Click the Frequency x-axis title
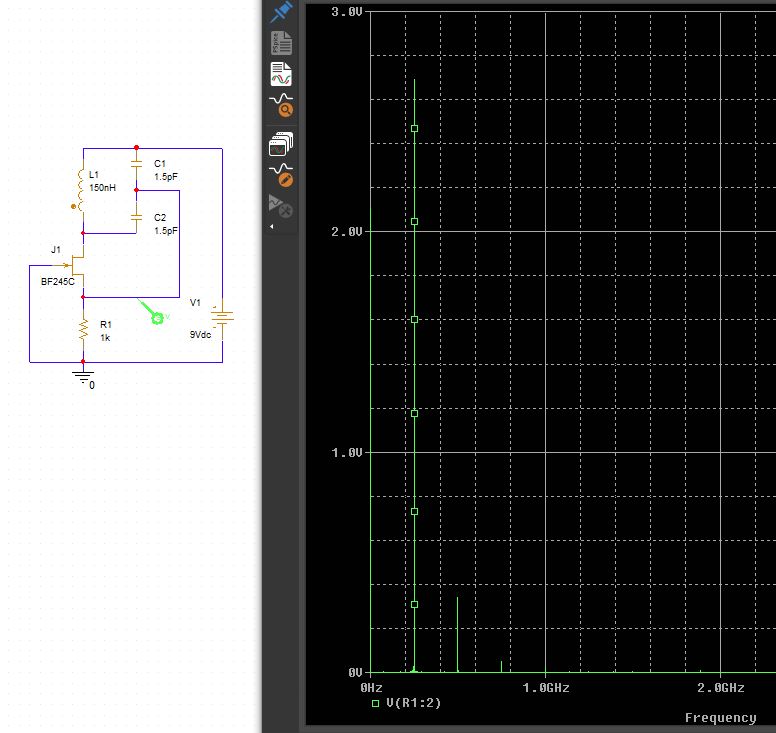Screen dimensions: 776x733 click(720, 717)
